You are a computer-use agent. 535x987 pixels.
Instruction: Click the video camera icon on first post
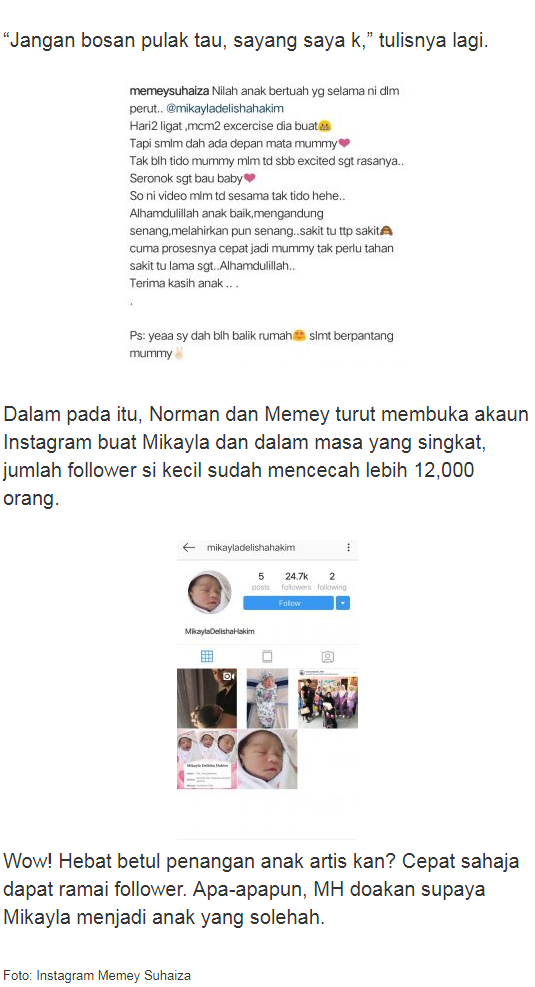(x=229, y=676)
